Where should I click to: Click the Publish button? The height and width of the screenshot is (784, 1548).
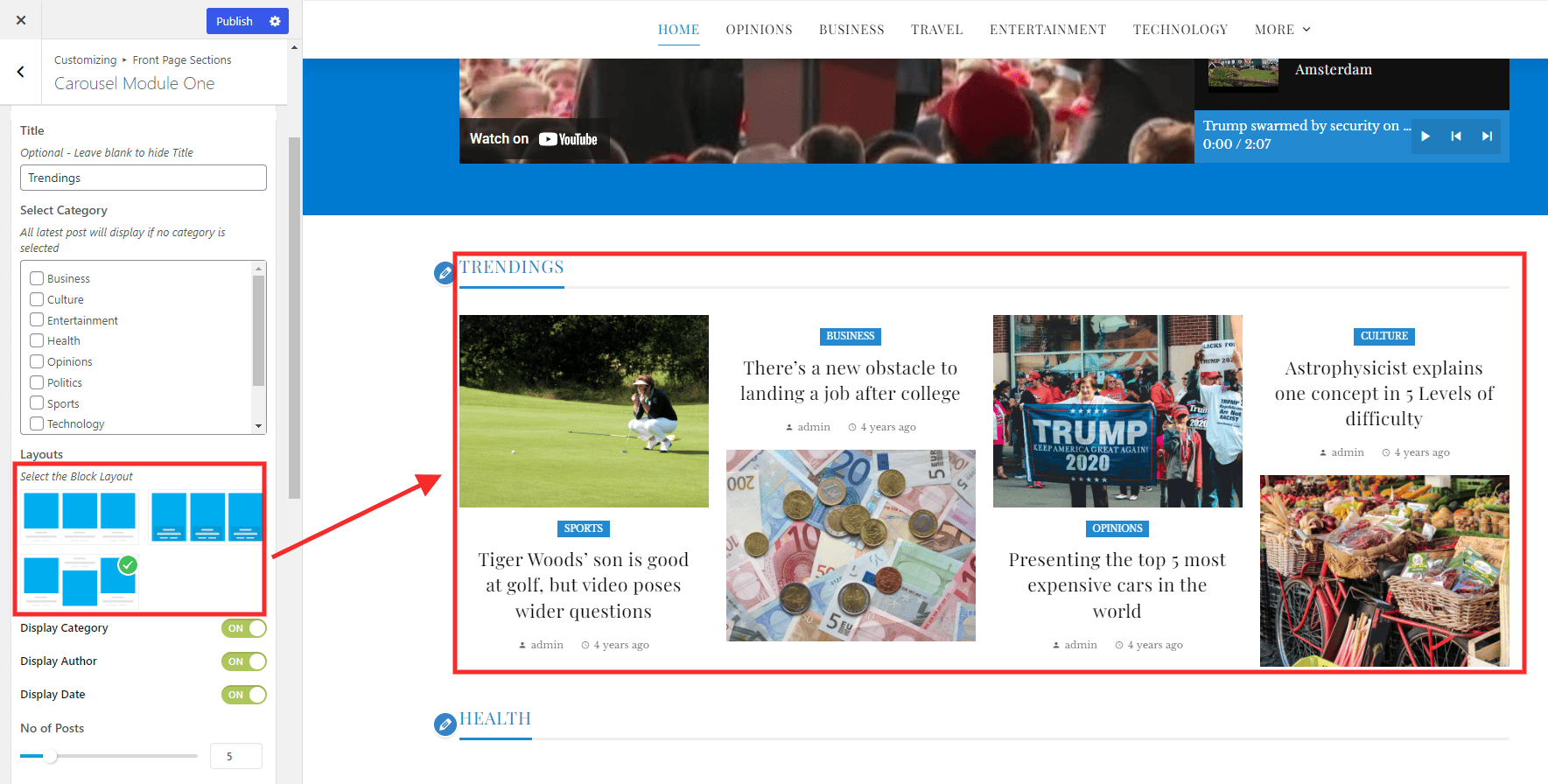click(235, 21)
